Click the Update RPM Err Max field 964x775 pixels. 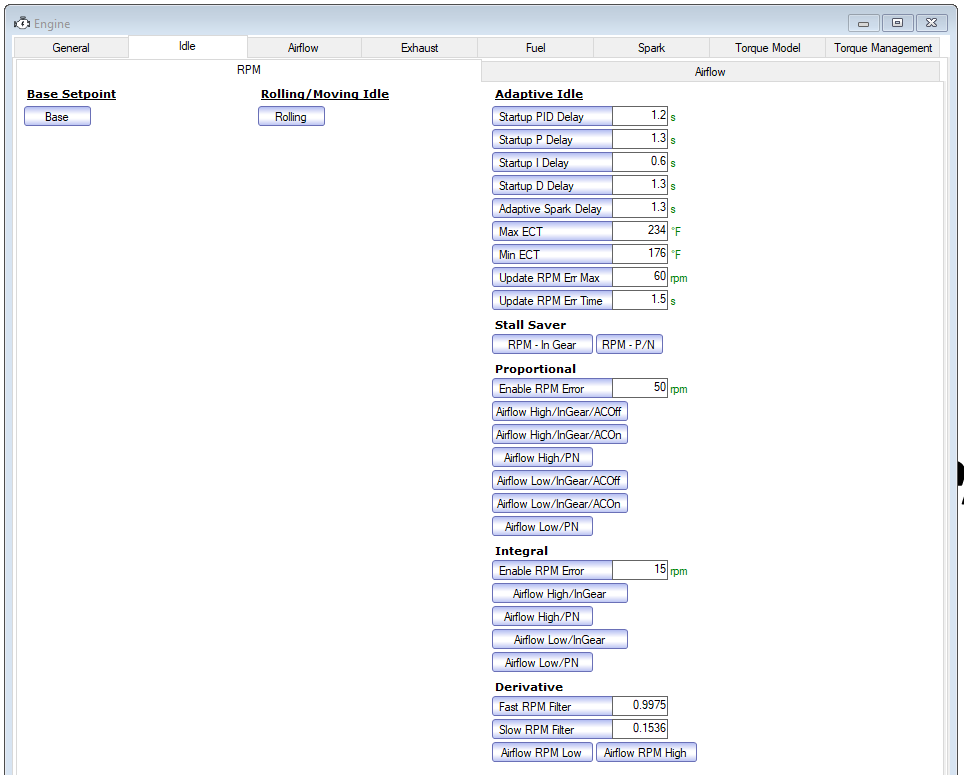640,277
